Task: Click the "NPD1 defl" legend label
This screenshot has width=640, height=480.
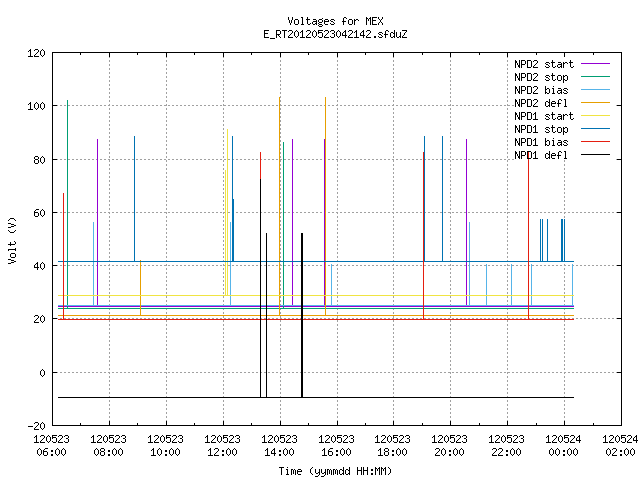Action: (541, 156)
